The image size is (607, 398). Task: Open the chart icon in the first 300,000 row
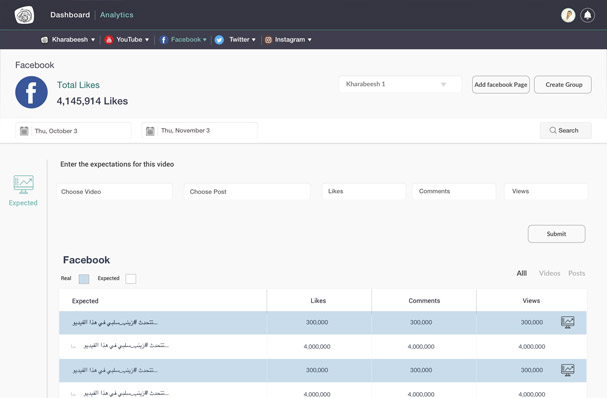(568, 322)
